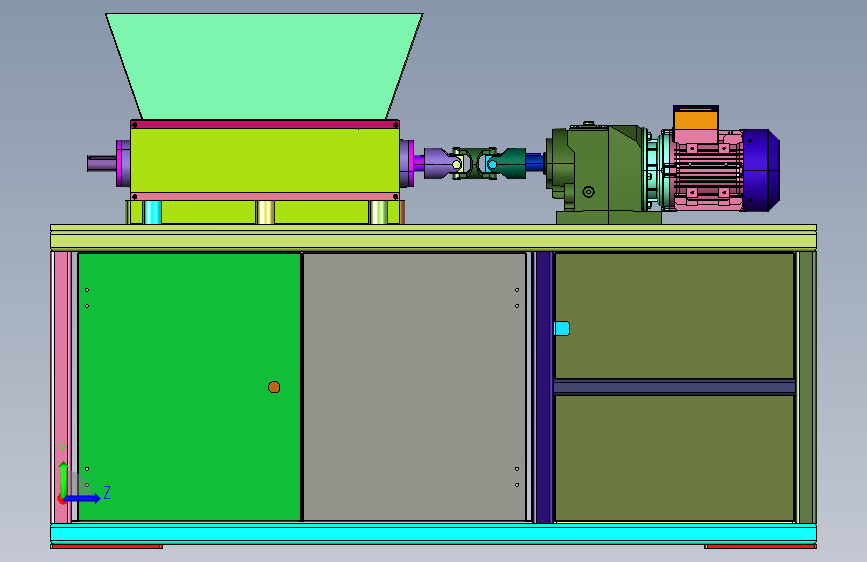867x562 pixels.
Task: Click the round plug on the gearbox
Action: click(x=588, y=192)
